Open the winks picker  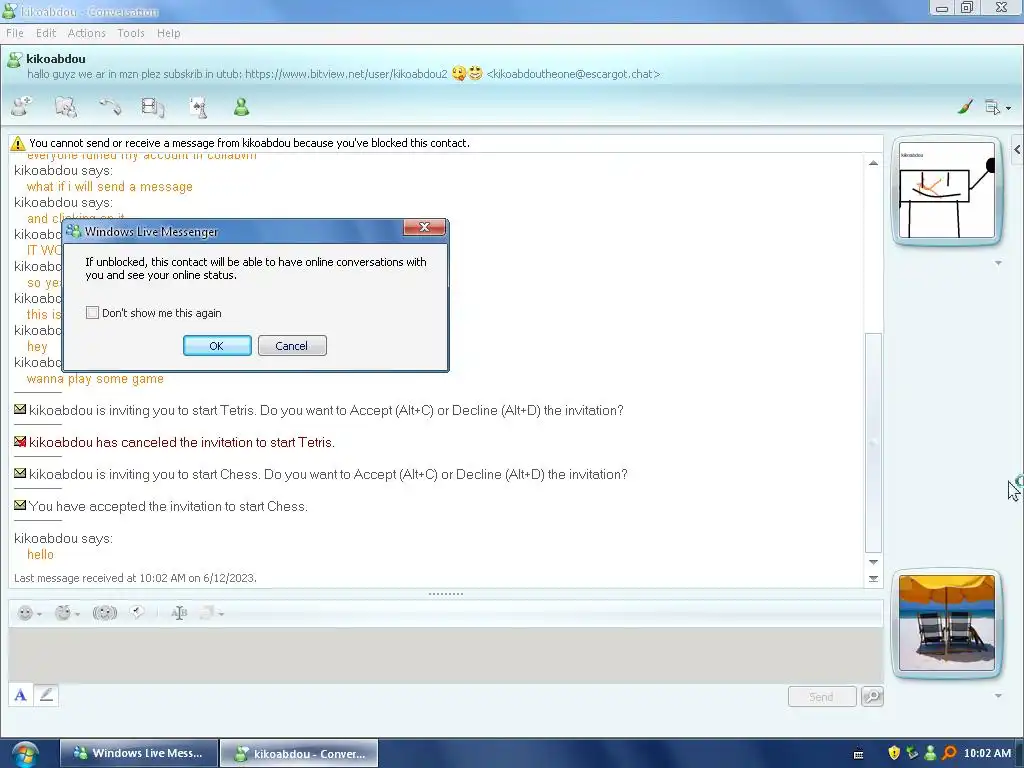67,613
